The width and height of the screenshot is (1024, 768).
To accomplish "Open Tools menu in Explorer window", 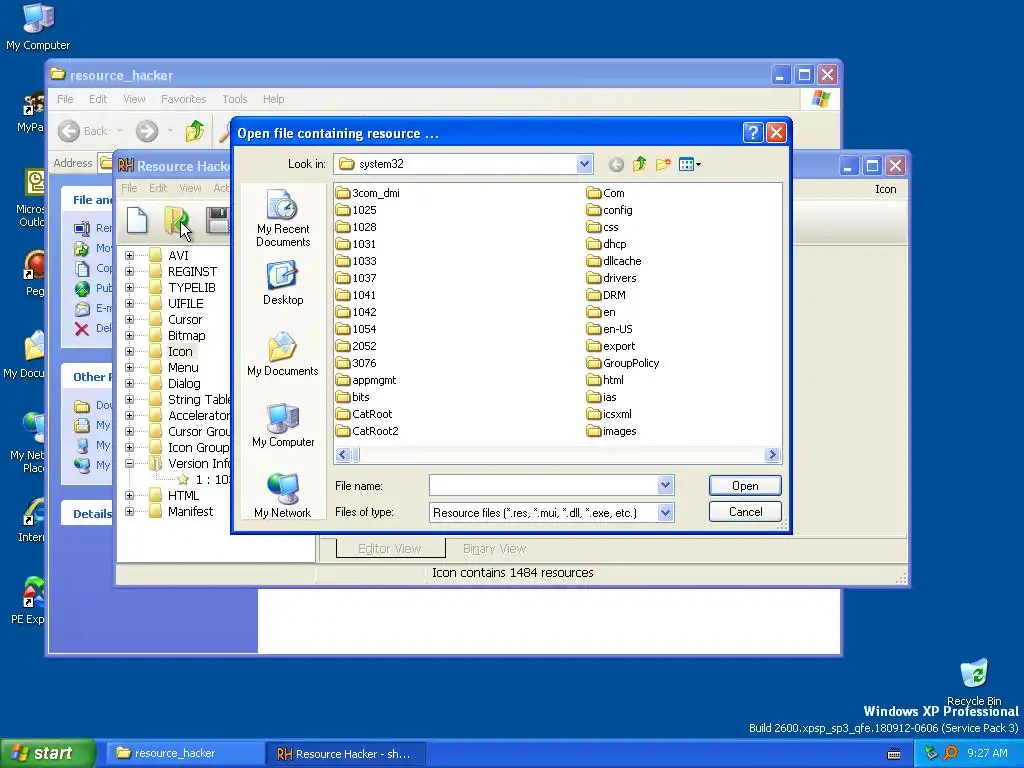I will (x=234, y=99).
